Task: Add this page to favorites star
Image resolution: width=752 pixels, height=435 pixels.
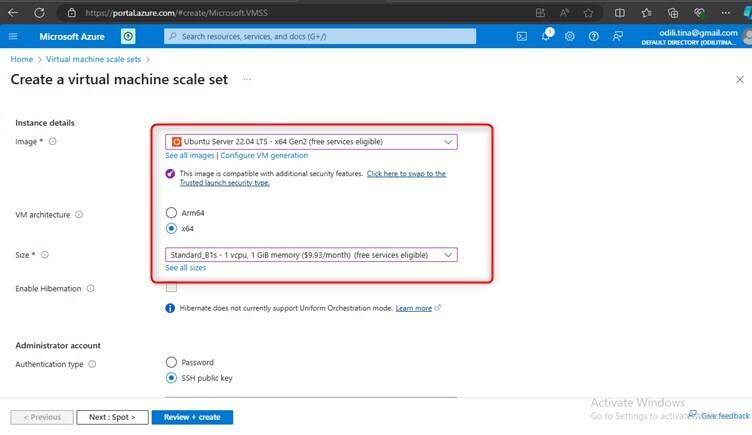Action: tap(588, 13)
